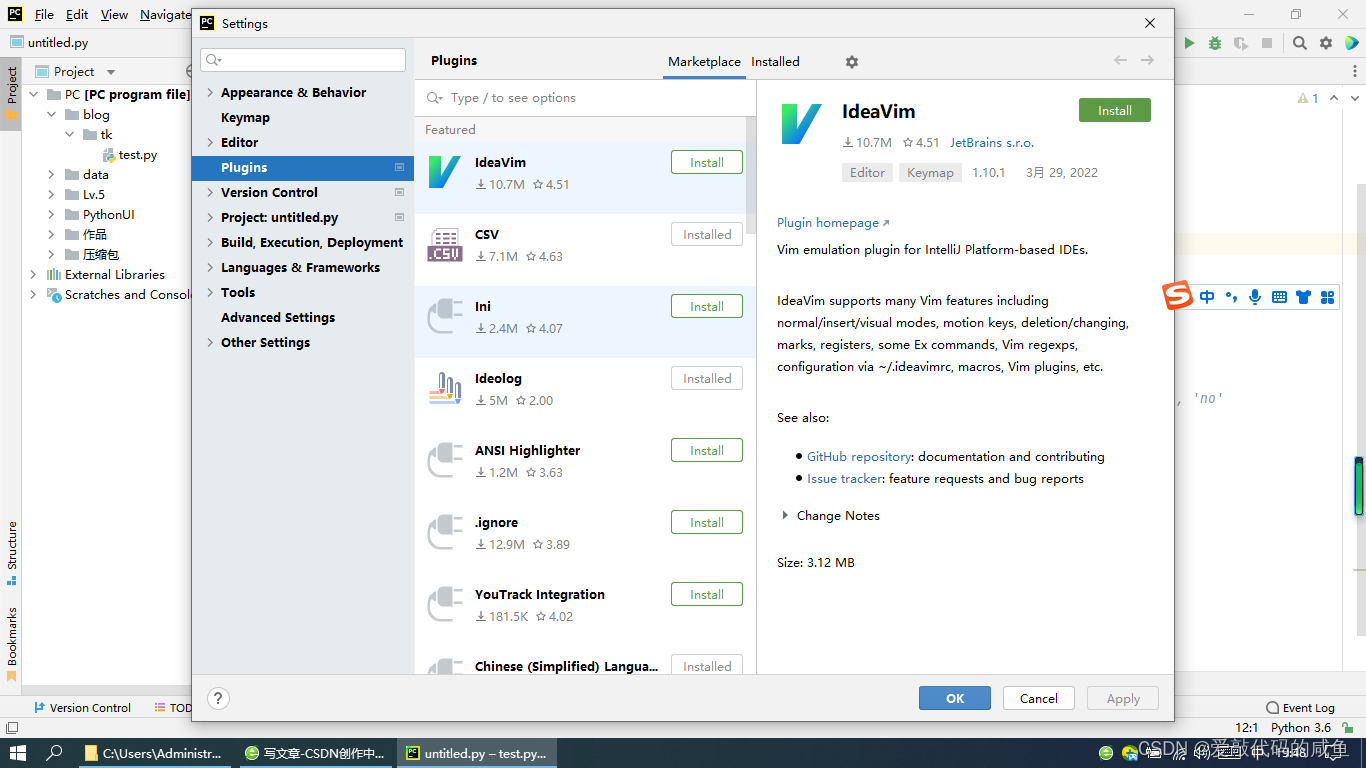
Task: Open Search Everywhere magnifier in main toolbar
Action: [x=1299, y=43]
